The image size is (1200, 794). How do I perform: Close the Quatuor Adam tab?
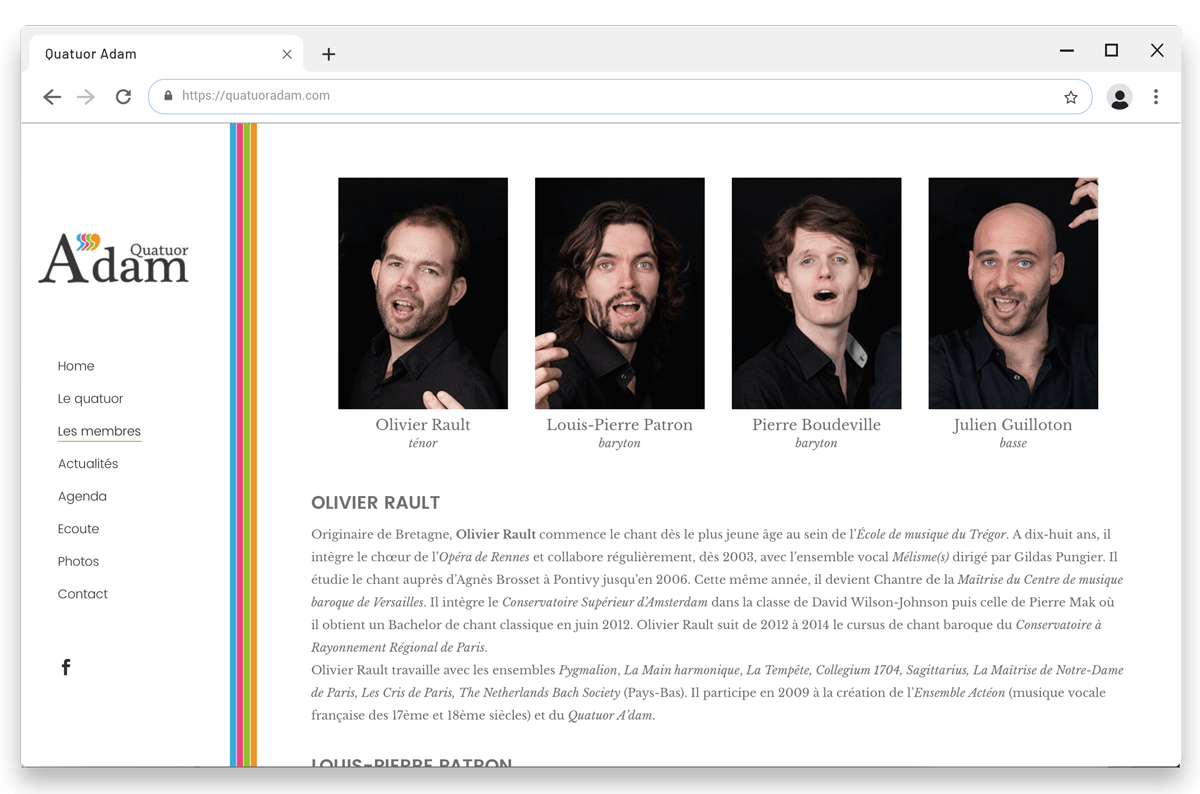pyautogui.click(x=287, y=54)
